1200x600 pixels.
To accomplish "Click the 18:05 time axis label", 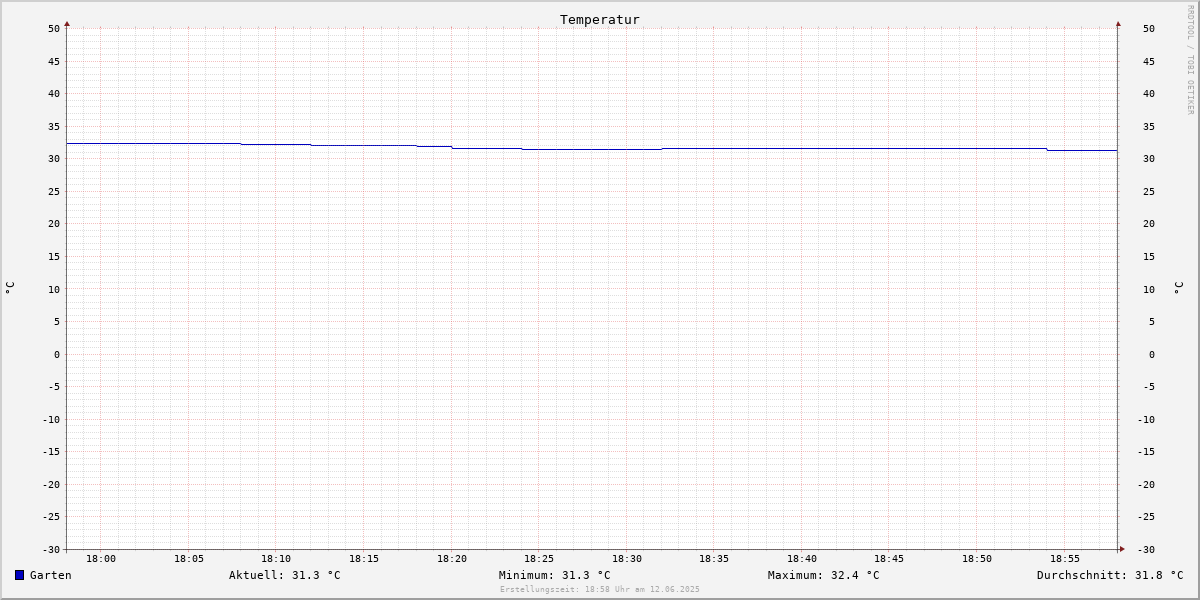I will coord(189,559).
